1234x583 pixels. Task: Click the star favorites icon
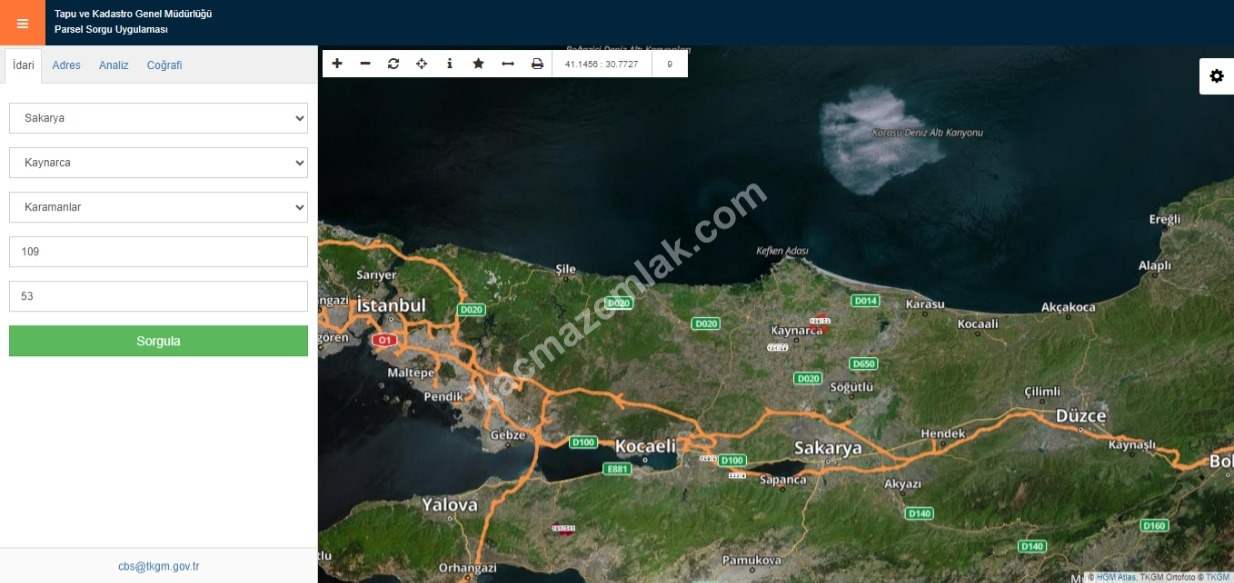478,64
